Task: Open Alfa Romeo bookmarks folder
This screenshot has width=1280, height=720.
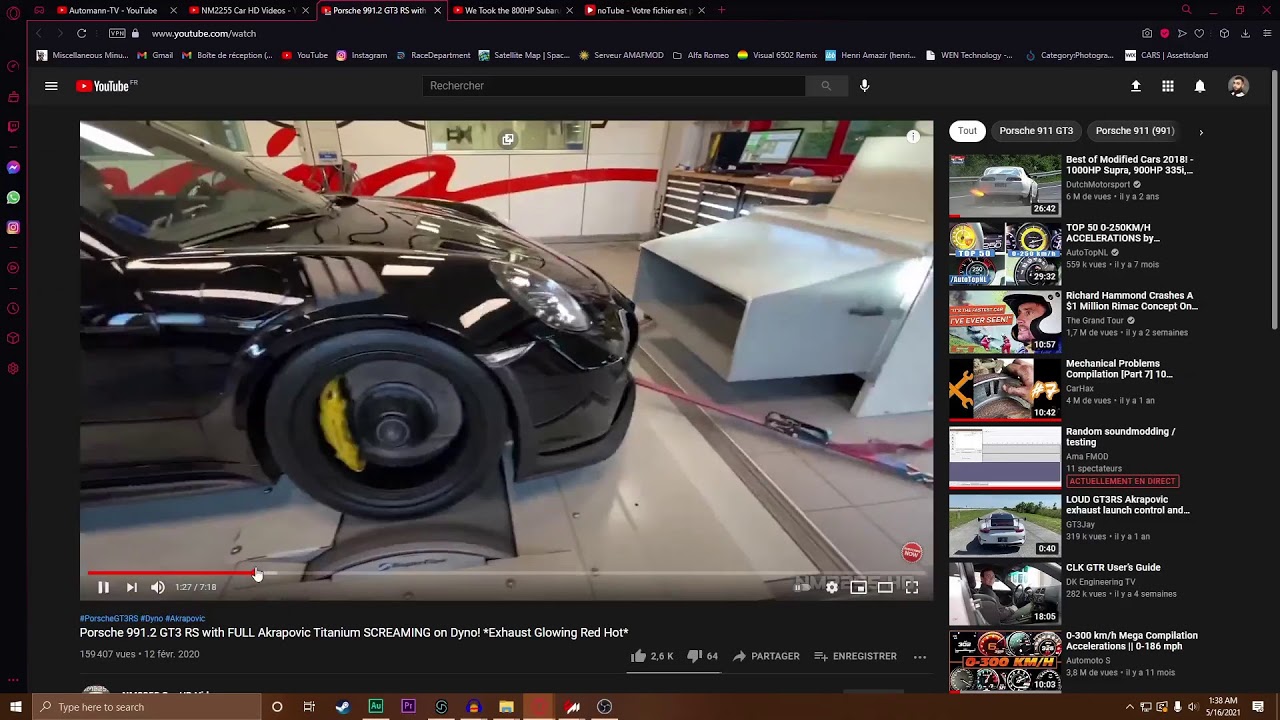Action: (701, 55)
